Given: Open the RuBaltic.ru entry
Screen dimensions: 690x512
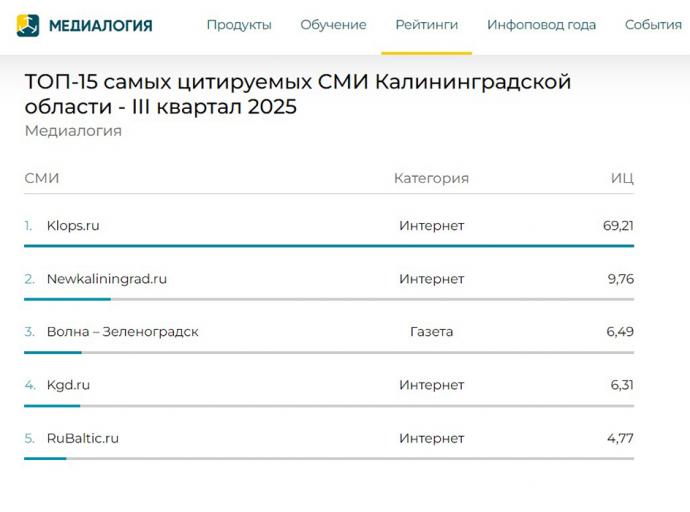Looking at the screenshot, I should 82,438.
